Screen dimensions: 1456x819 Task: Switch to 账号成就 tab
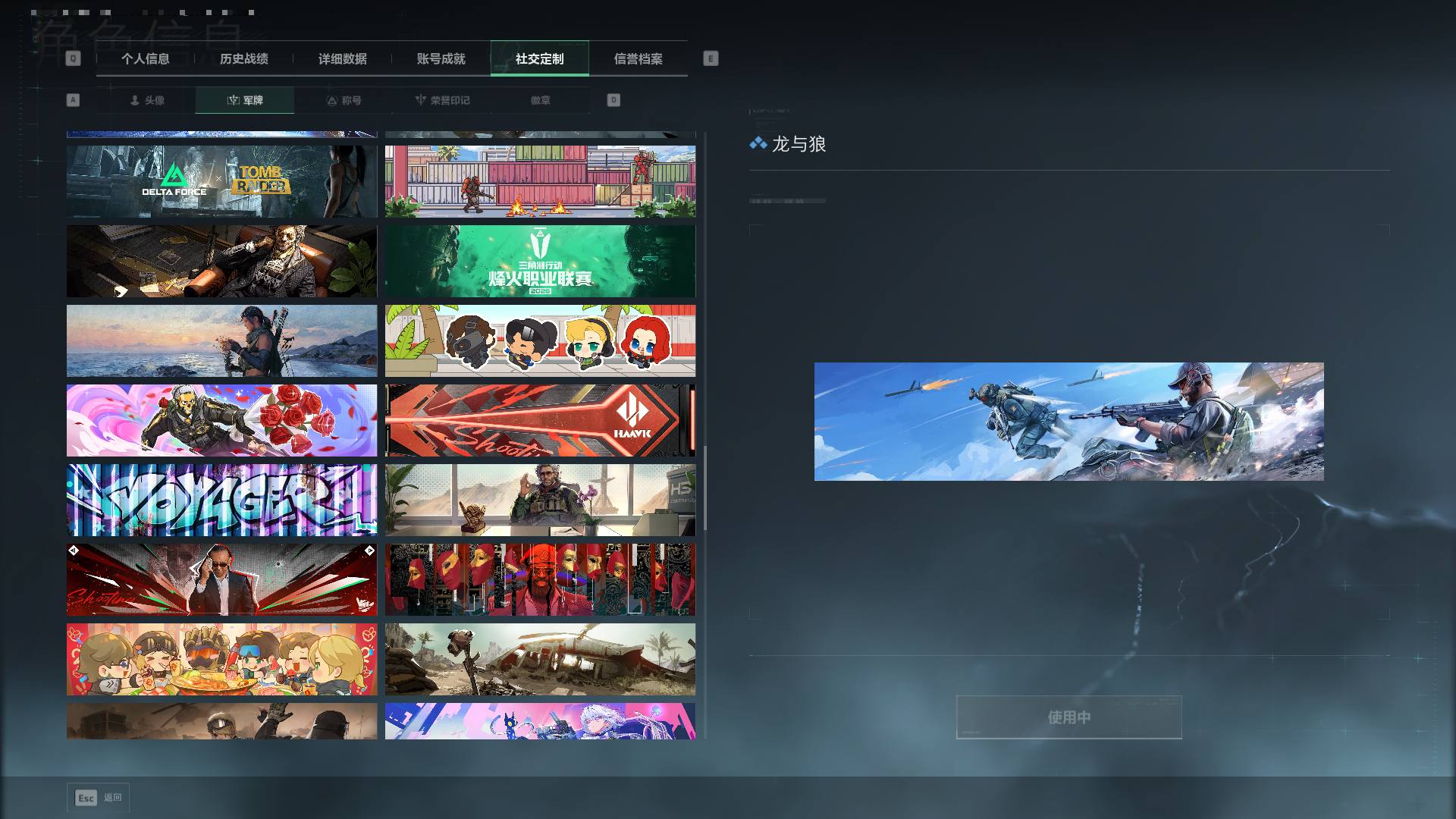tap(441, 58)
